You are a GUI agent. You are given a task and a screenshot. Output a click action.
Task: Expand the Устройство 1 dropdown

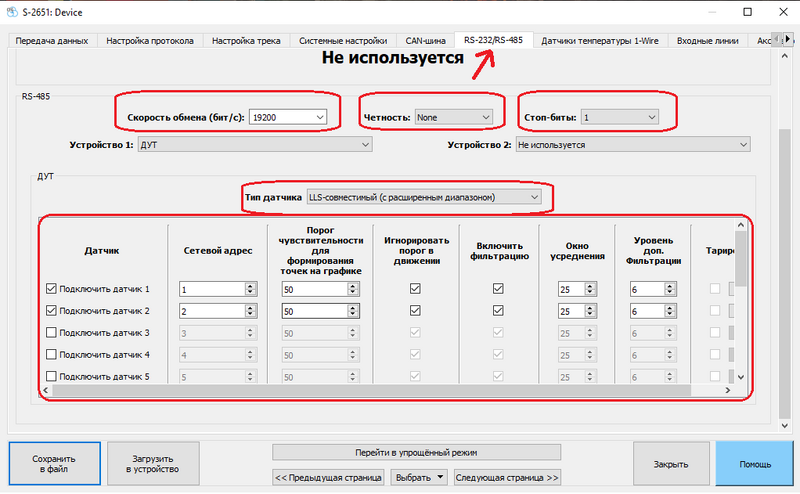(255, 144)
